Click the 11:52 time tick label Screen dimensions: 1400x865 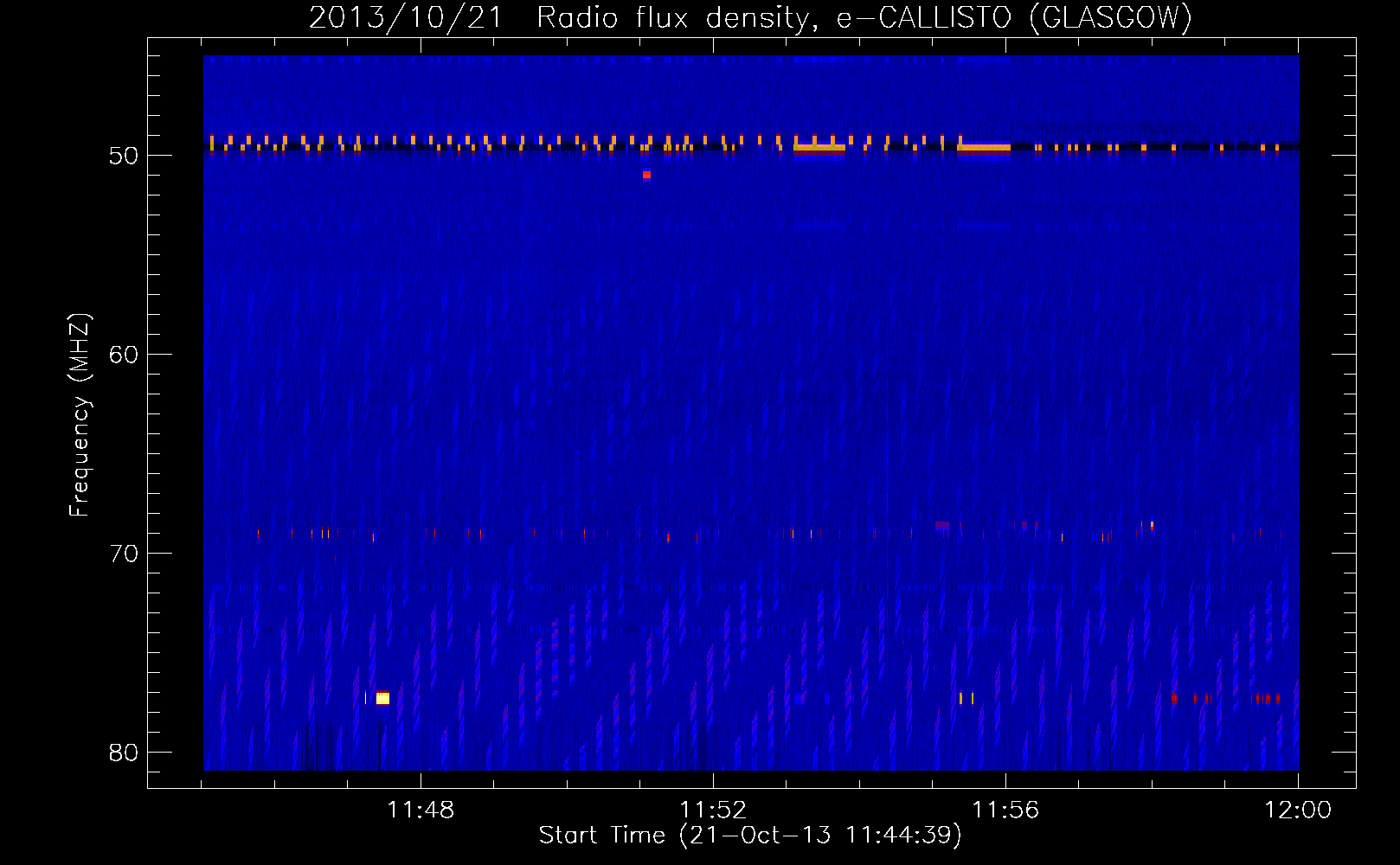tap(713, 811)
